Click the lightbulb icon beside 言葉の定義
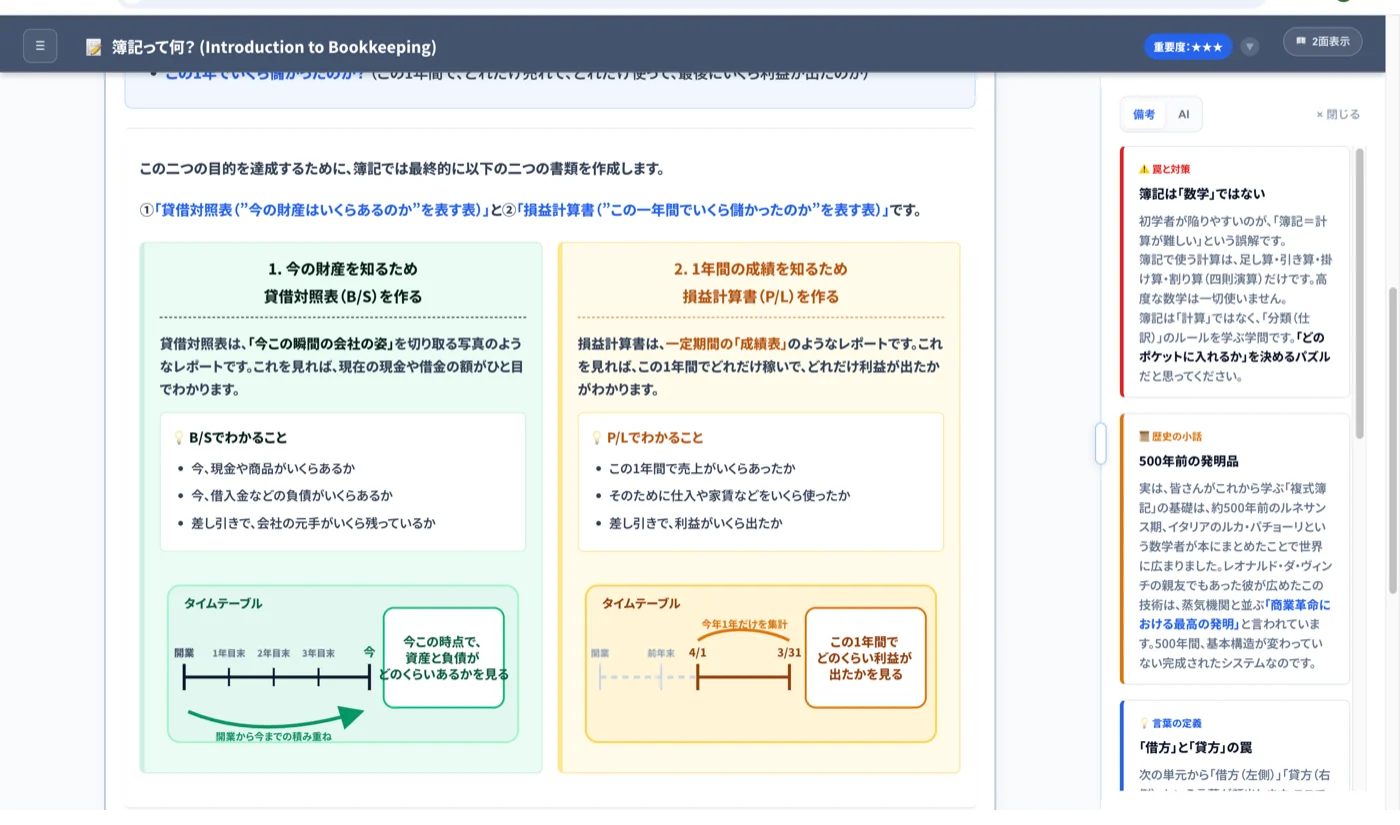The width and height of the screenshot is (1400, 825). point(1144,723)
